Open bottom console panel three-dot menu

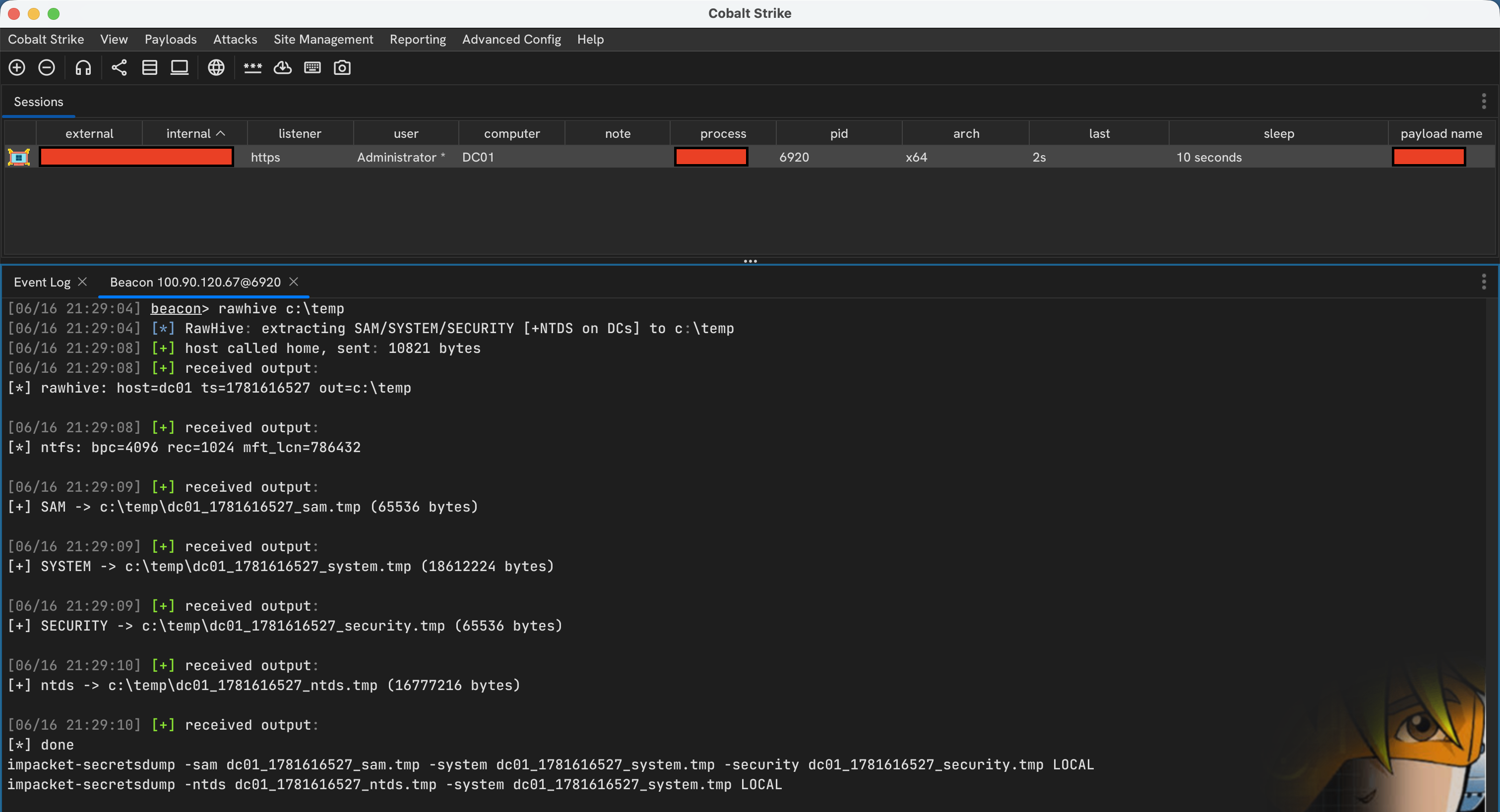point(1483,282)
